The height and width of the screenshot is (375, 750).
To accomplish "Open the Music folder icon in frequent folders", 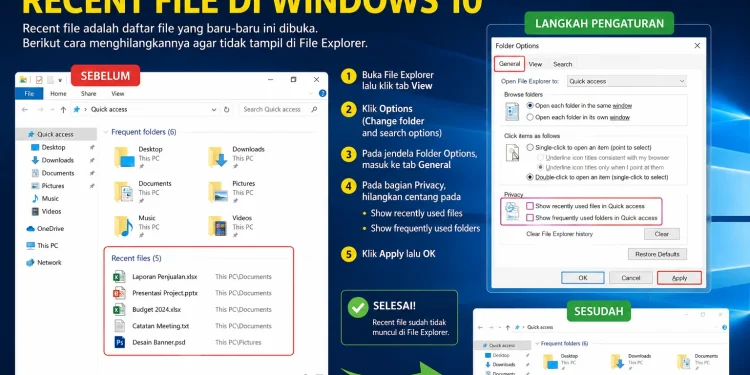I will [x=124, y=226].
